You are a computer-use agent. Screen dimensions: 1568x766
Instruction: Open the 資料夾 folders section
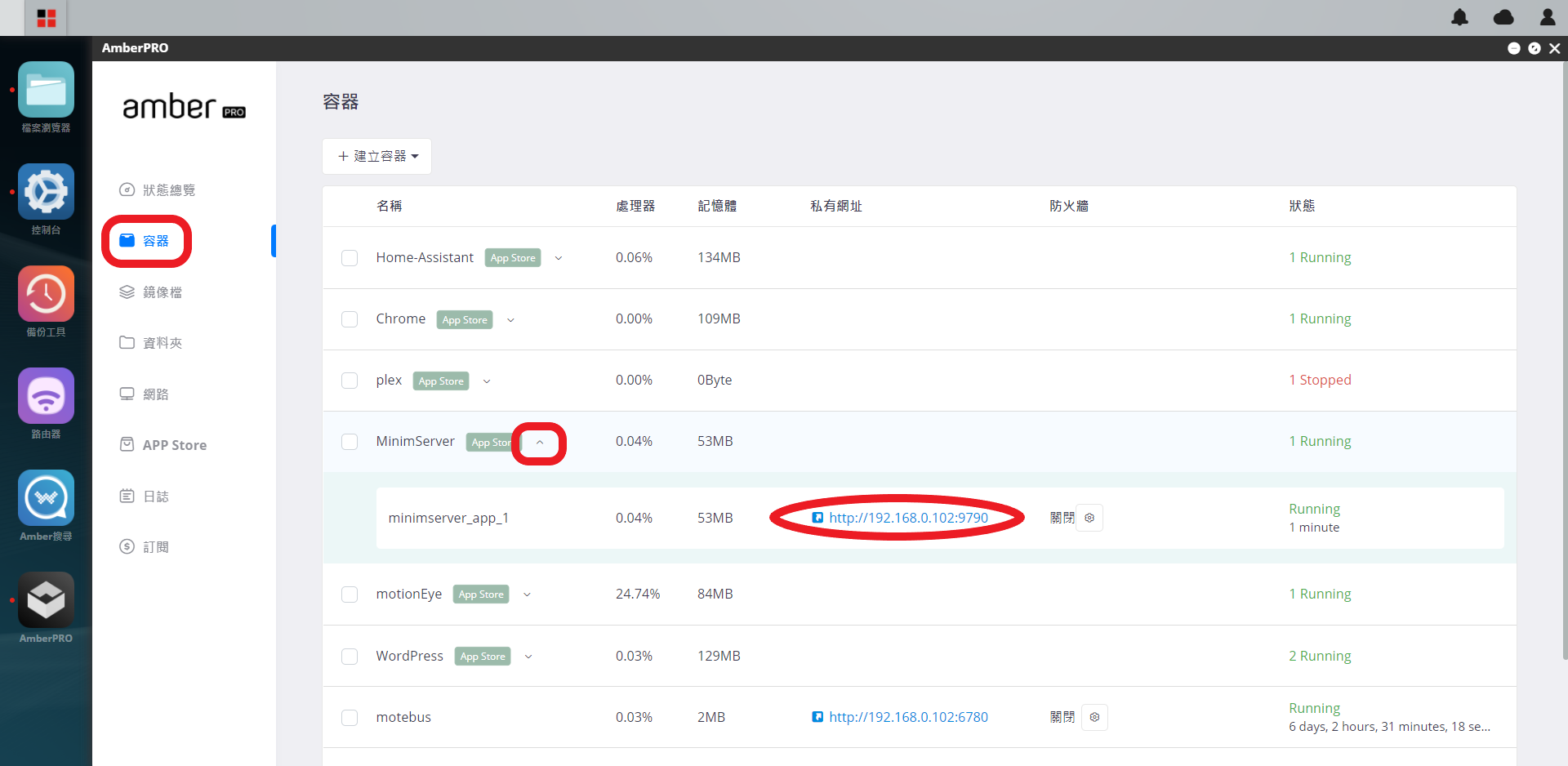(151, 343)
